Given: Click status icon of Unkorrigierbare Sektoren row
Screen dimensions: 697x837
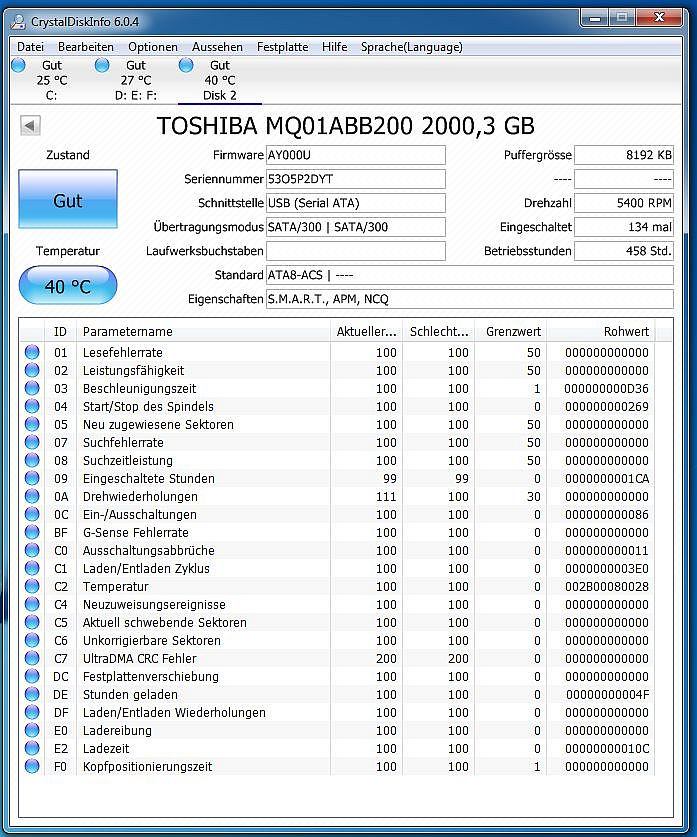Looking at the screenshot, I should click(x=32, y=639).
